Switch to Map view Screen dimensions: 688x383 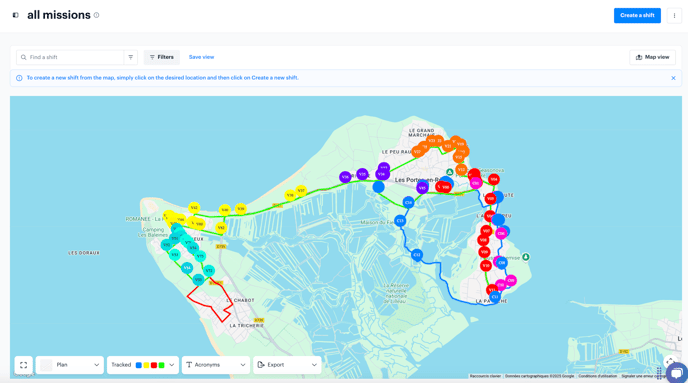coord(652,57)
